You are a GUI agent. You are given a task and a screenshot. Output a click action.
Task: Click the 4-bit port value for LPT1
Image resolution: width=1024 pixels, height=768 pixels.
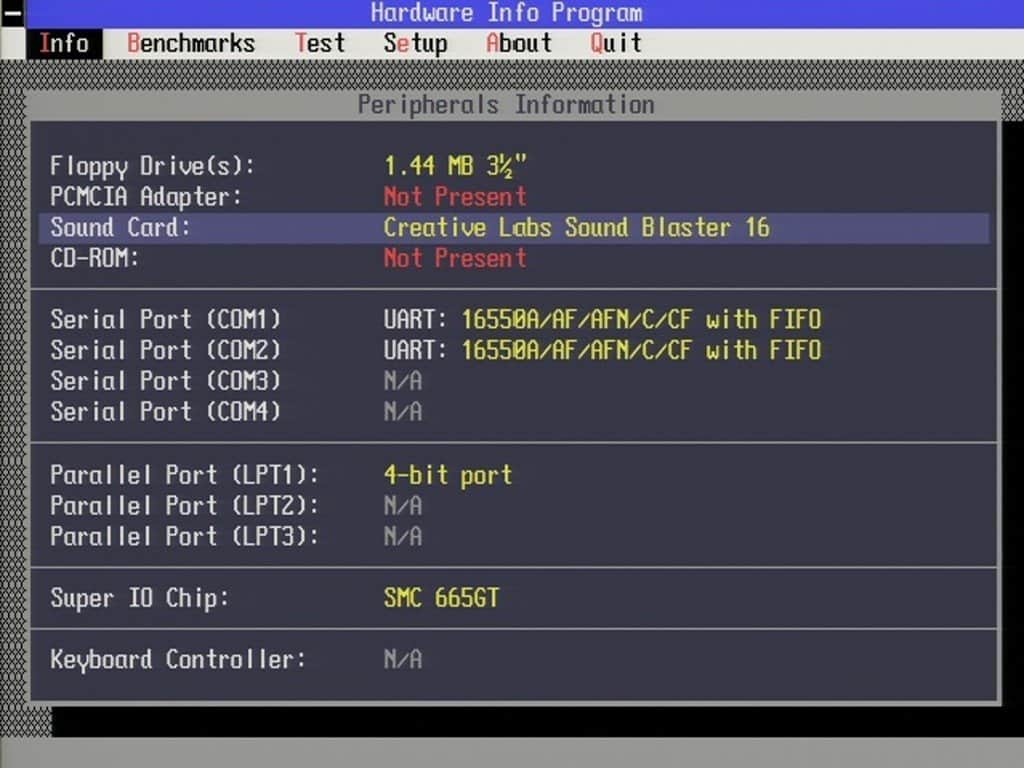coord(448,475)
